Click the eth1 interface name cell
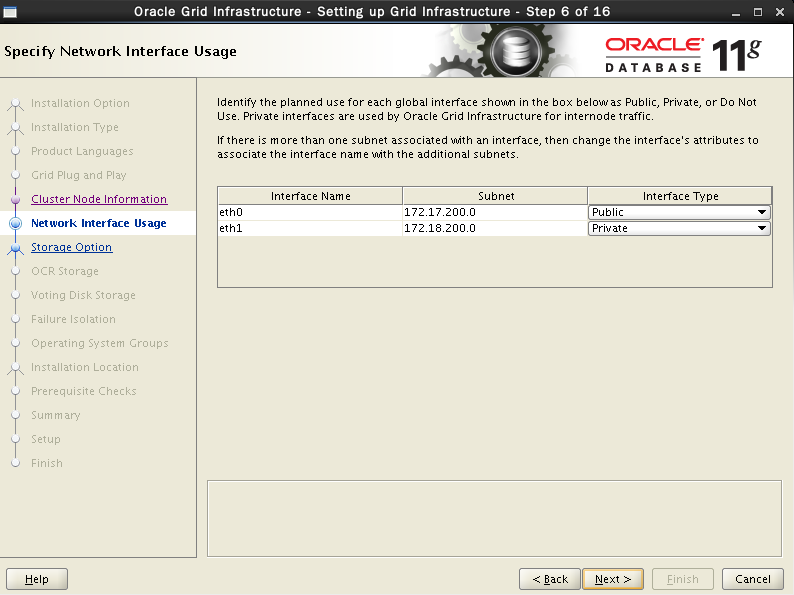 pos(310,228)
